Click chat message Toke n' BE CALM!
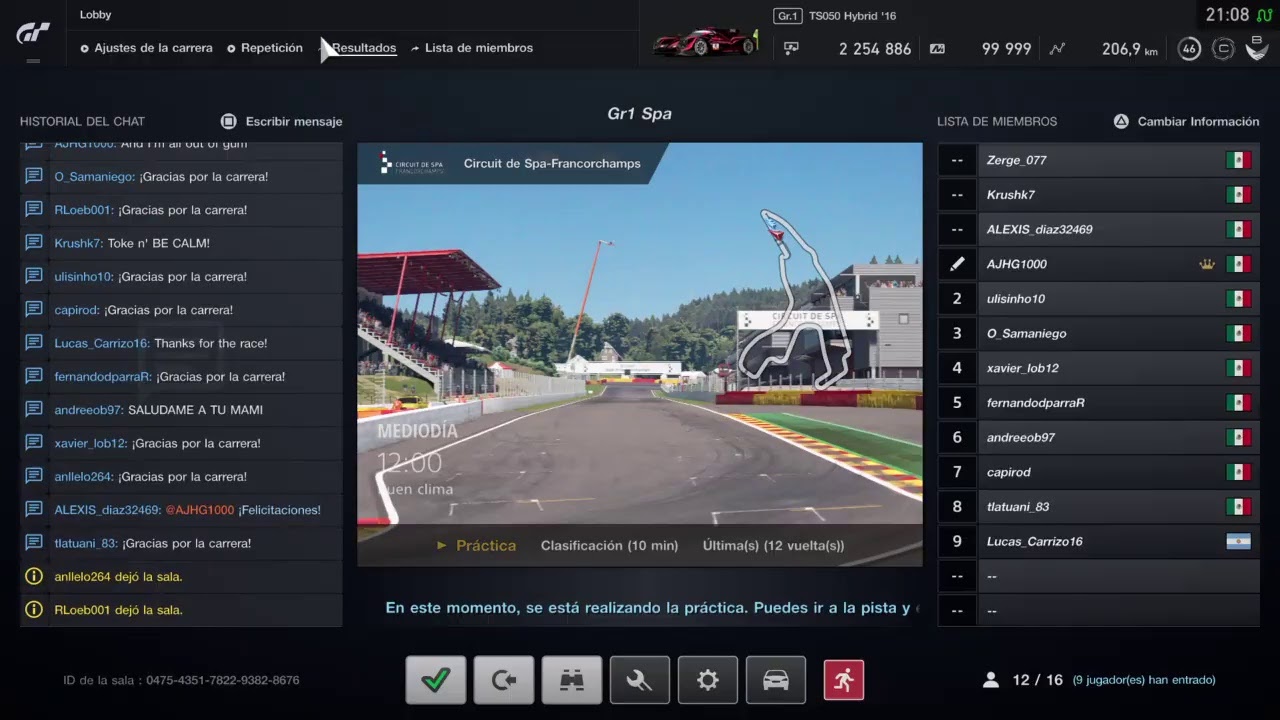1280x720 pixels. pyautogui.click(x=159, y=243)
